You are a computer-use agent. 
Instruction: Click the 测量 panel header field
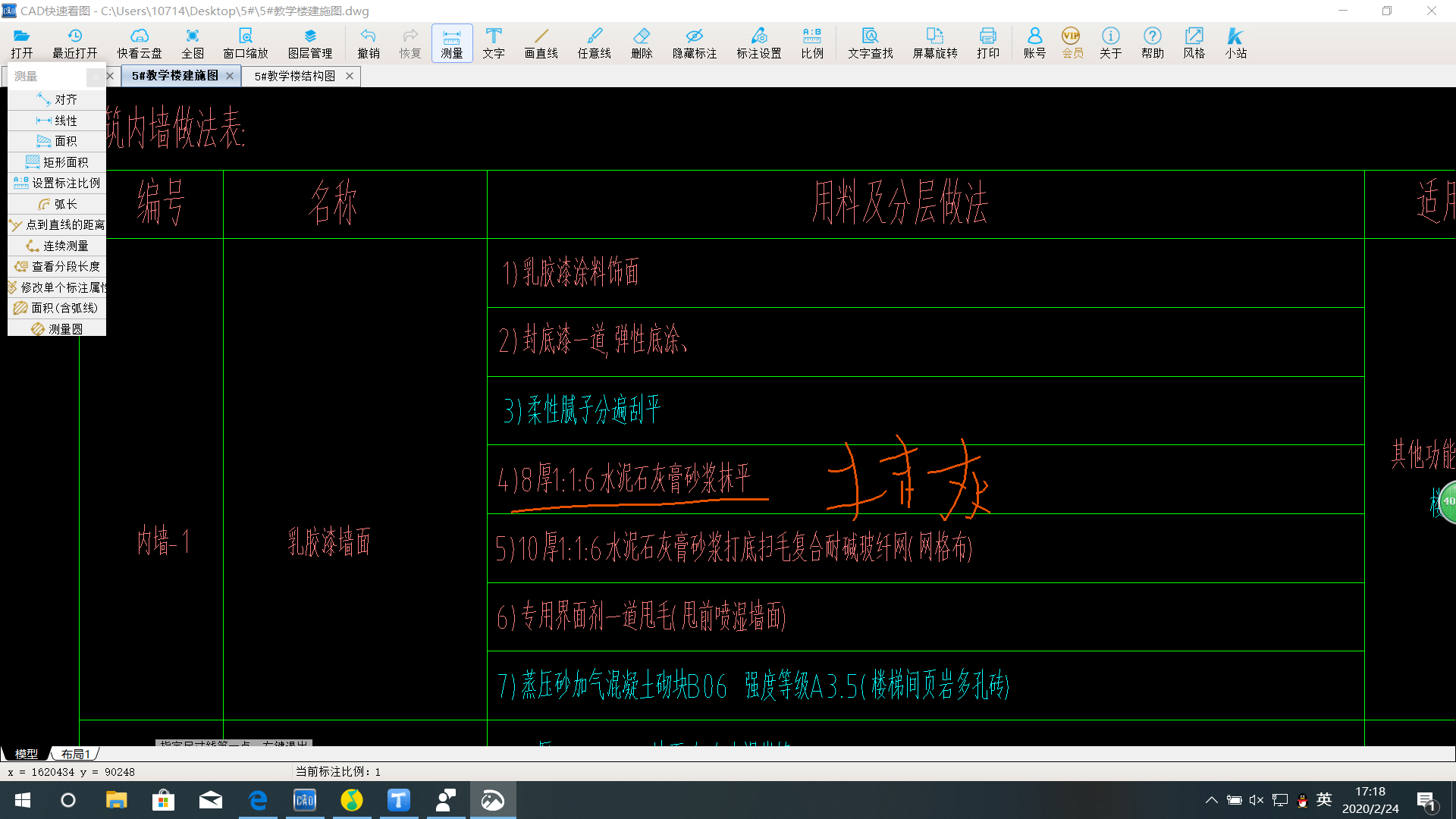47,77
